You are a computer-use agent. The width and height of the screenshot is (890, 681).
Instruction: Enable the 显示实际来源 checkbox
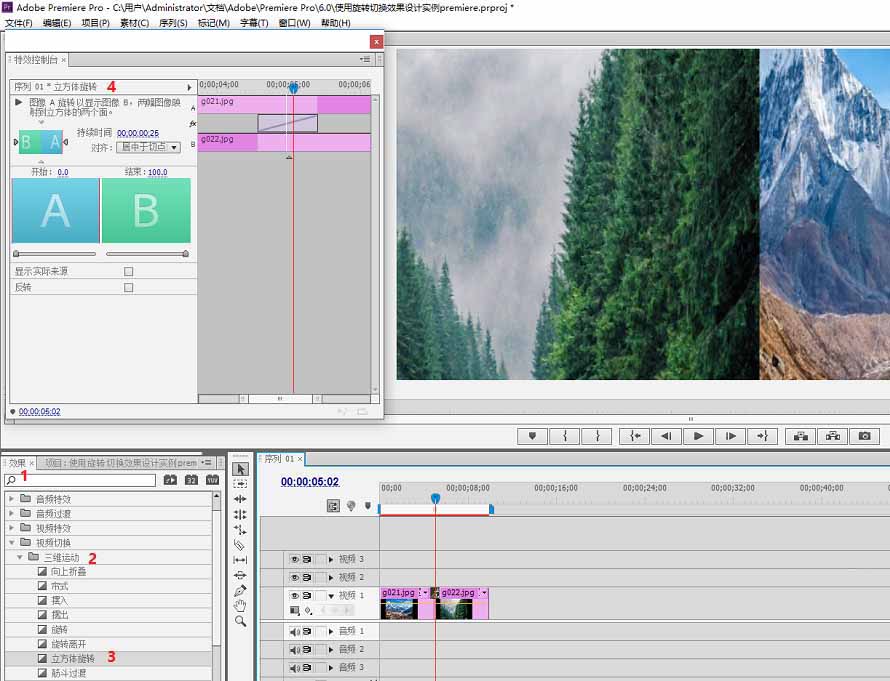(128, 271)
